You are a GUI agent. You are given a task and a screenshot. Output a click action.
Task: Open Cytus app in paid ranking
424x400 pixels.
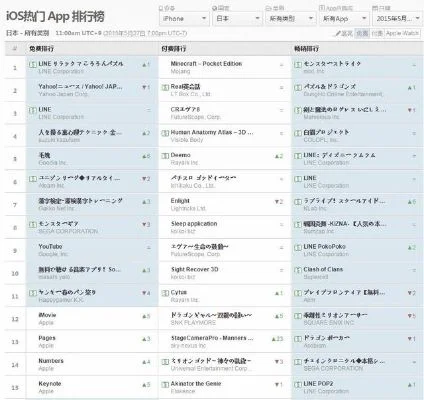(179, 292)
